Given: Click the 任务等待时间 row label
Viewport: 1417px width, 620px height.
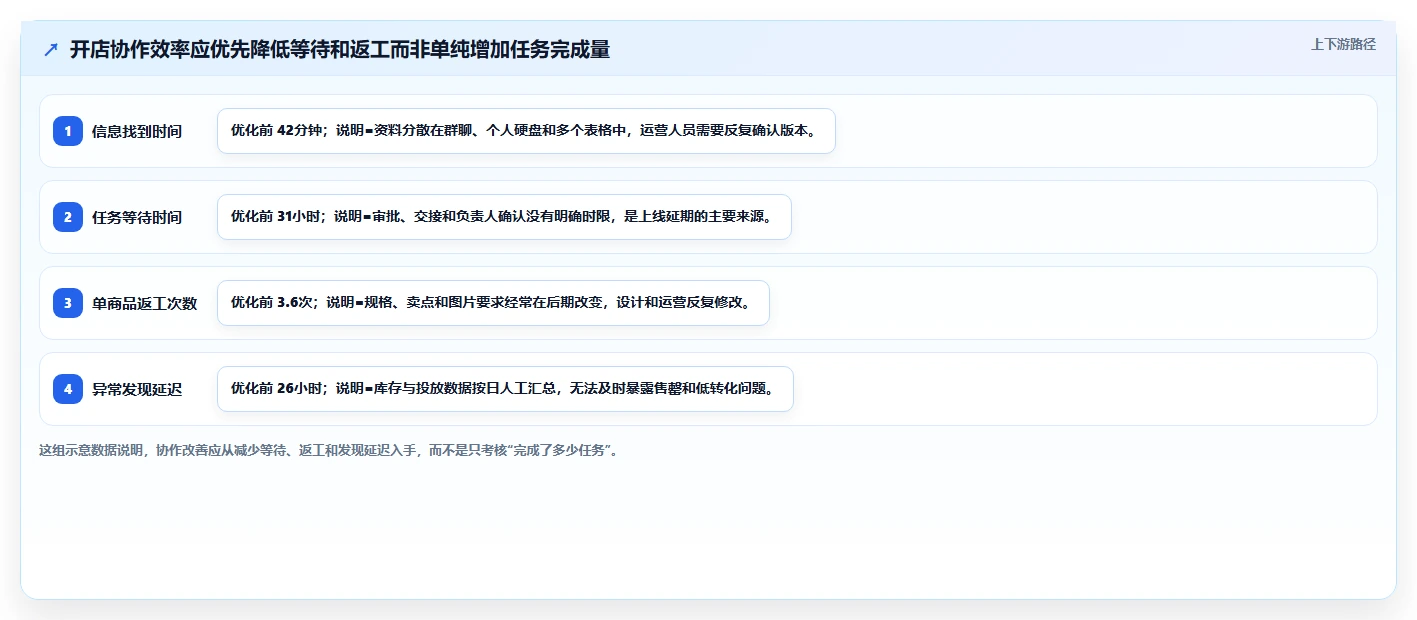Looking at the screenshot, I should pyautogui.click(x=137, y=217).
